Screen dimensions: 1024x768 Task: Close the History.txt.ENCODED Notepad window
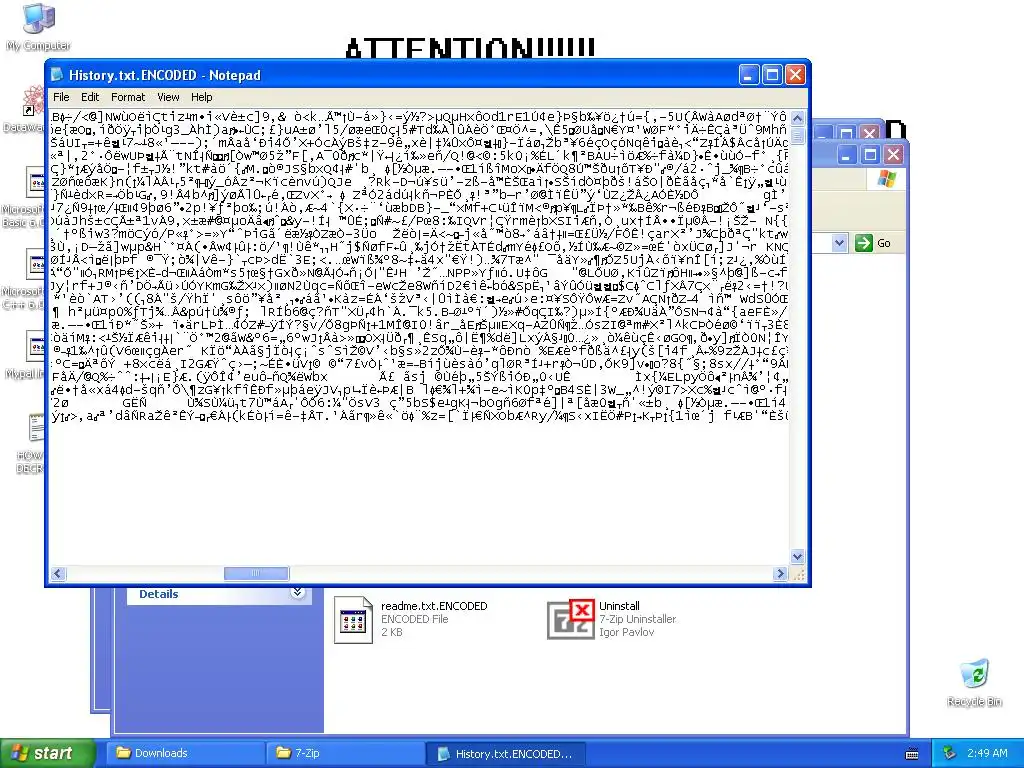click(x=795, y=75)
